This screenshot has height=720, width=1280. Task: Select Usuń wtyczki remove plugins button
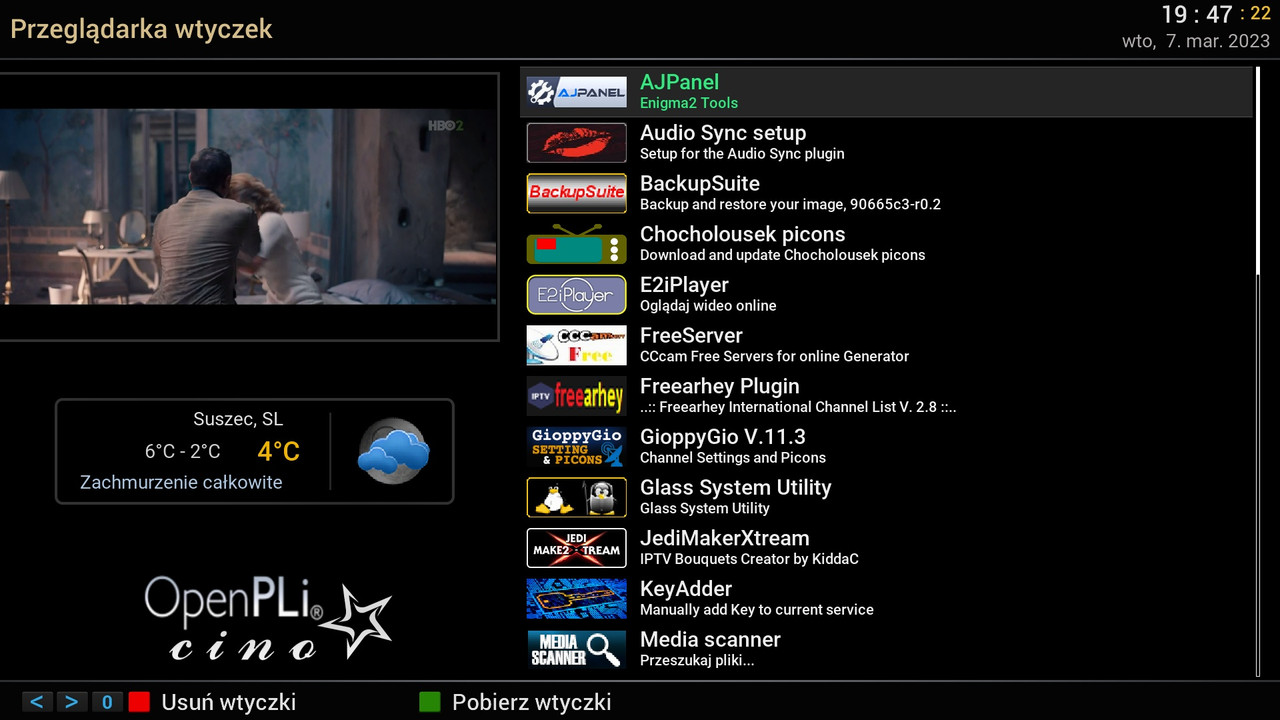click(x=228, y=702)
